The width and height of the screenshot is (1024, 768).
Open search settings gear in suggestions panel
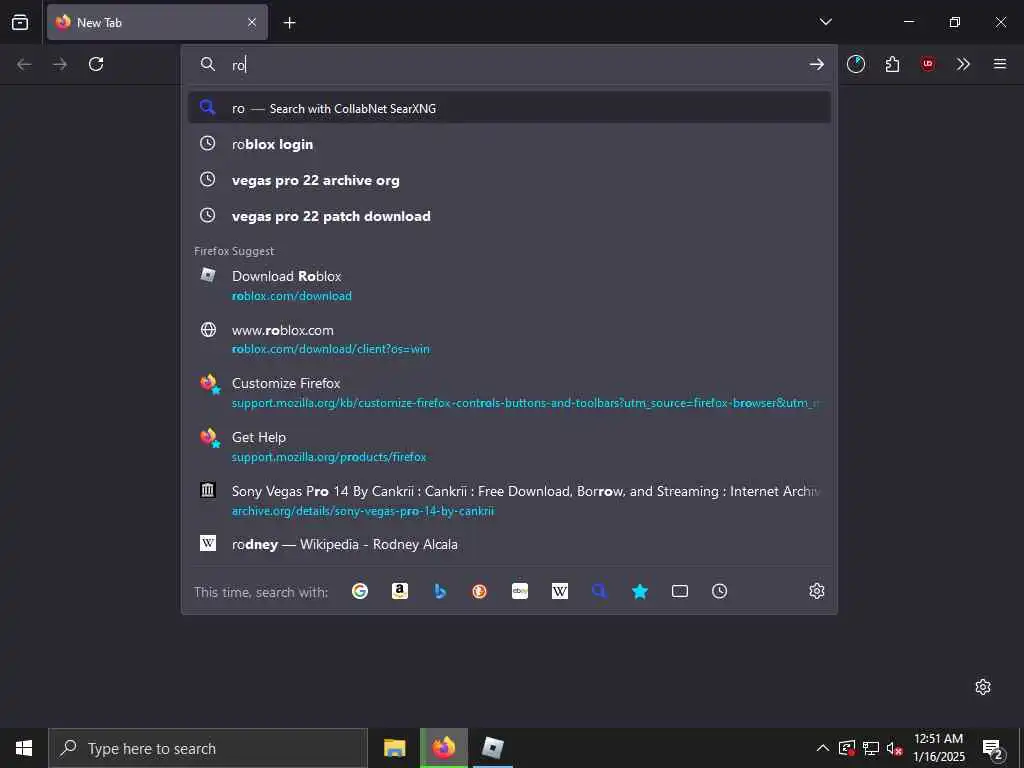[x=816, y=591]
